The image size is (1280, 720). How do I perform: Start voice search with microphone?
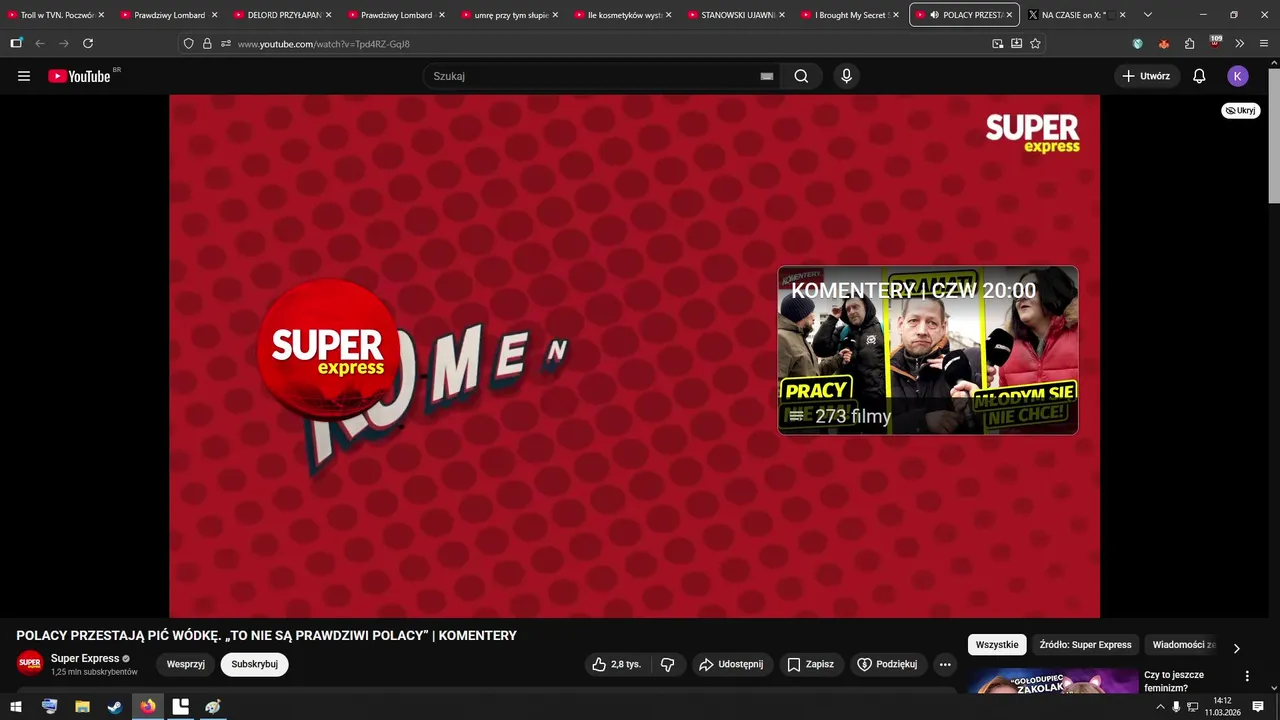click(847, 76)
